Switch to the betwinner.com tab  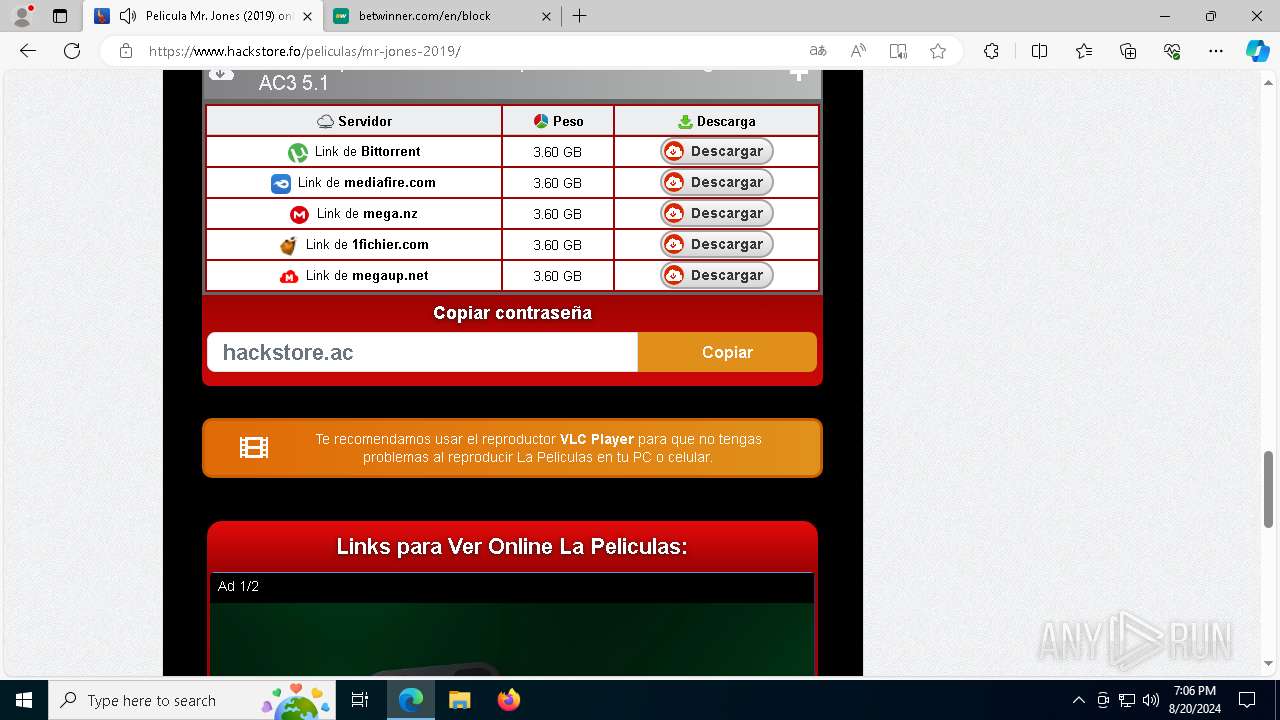point(442,16)
